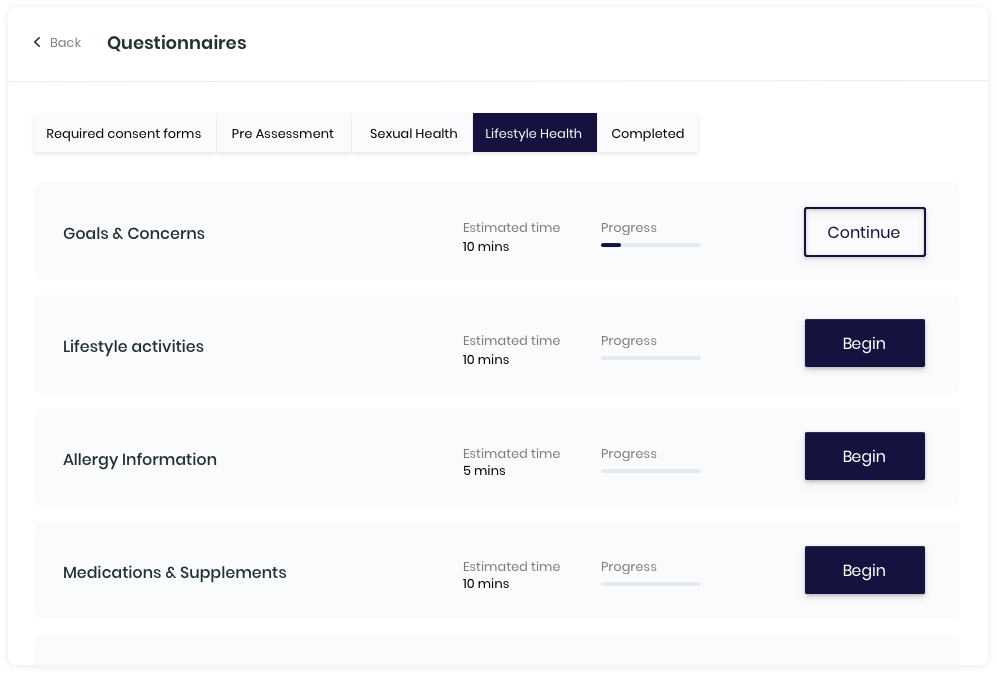
Task: Begin the Allergy Information questionnaire
Action: 865,457
